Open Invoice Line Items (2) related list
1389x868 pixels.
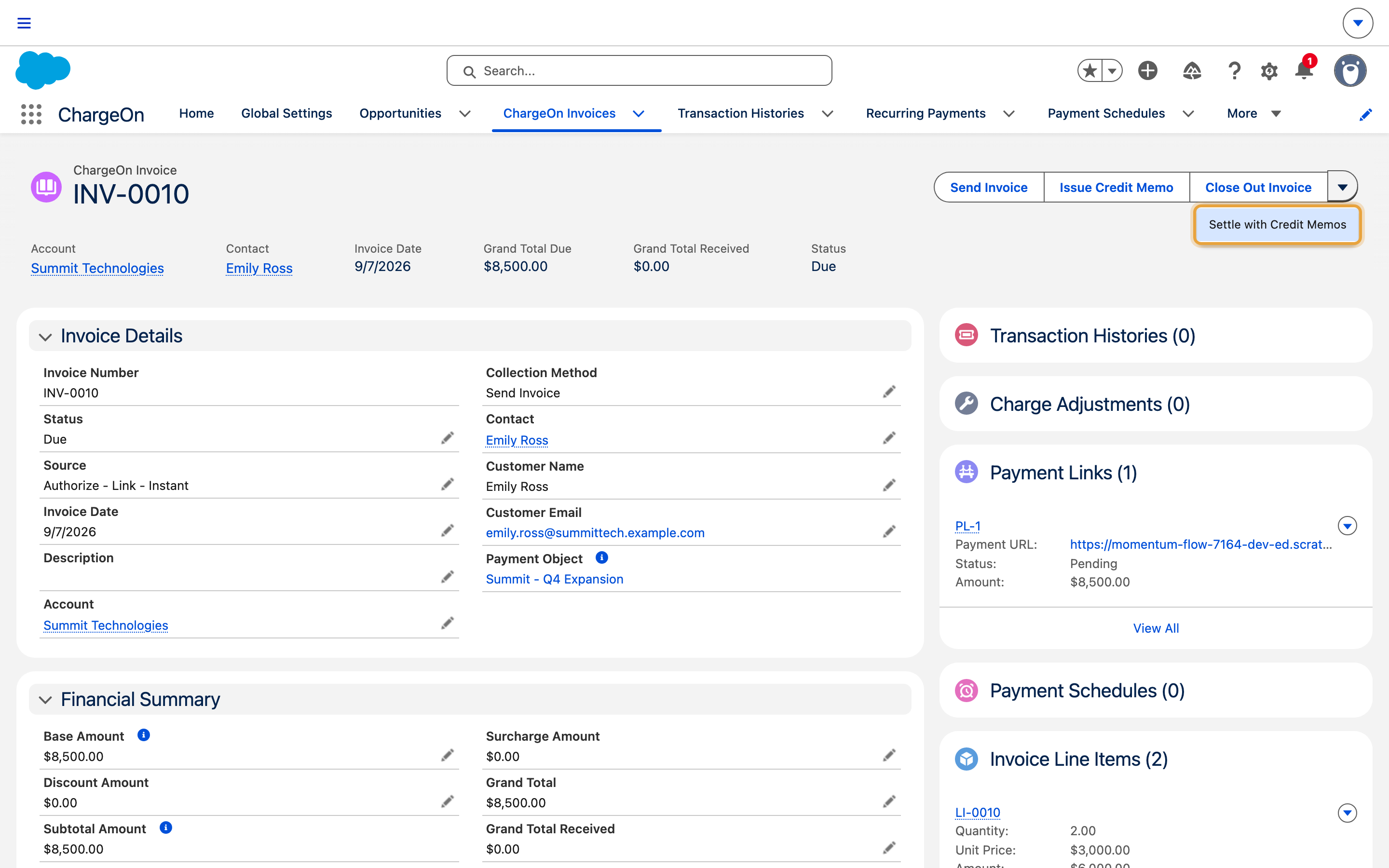pyautogui.click(x=1078, y=759)
